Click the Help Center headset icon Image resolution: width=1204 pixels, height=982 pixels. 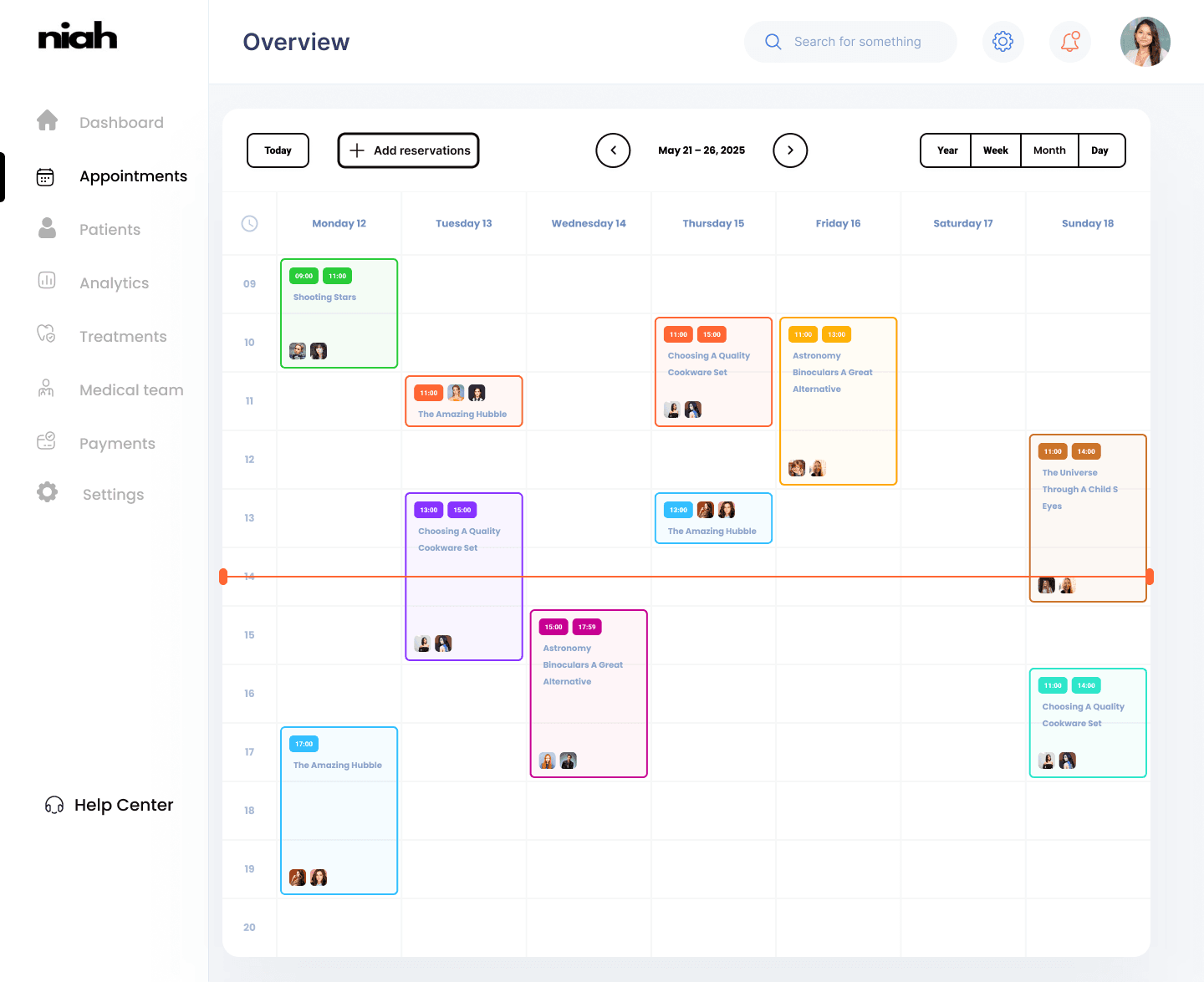click(x=54, y=805)
